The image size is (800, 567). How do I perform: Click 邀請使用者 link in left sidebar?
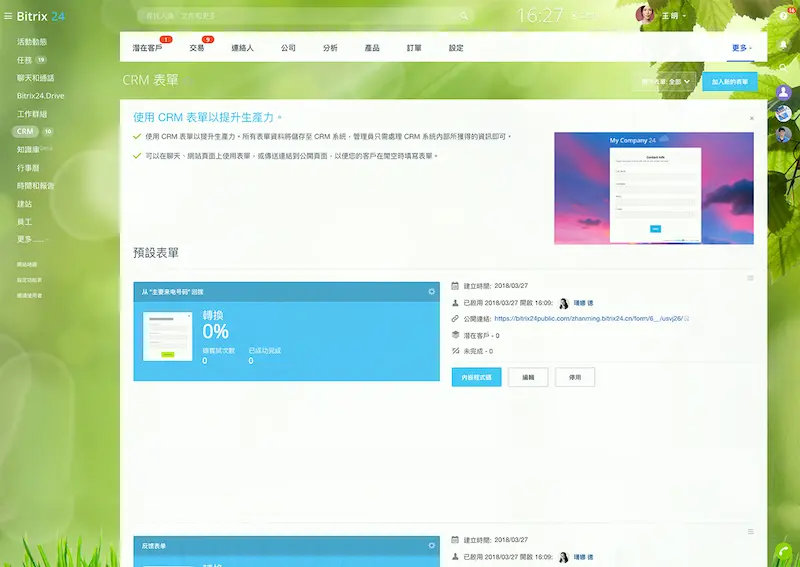pyautogui.click(x=29, y=295)
